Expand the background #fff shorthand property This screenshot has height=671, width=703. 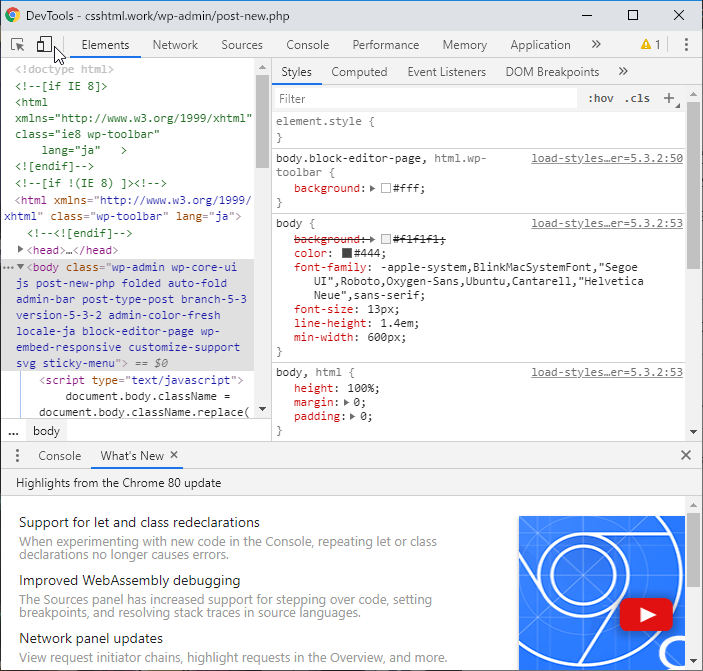[372, 188]
